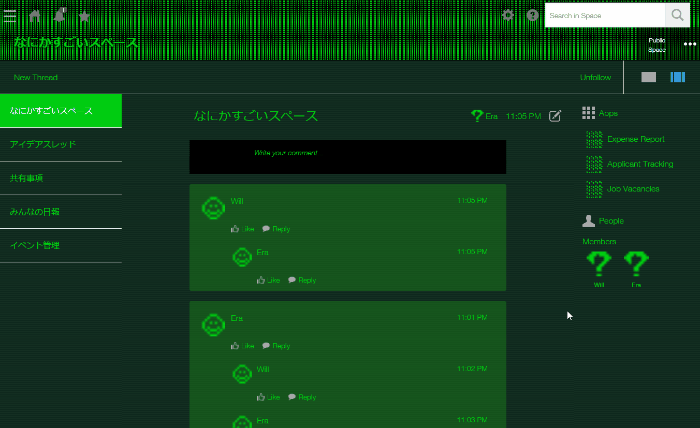Open the space options ellipsis menu

(x=689, y=44)
